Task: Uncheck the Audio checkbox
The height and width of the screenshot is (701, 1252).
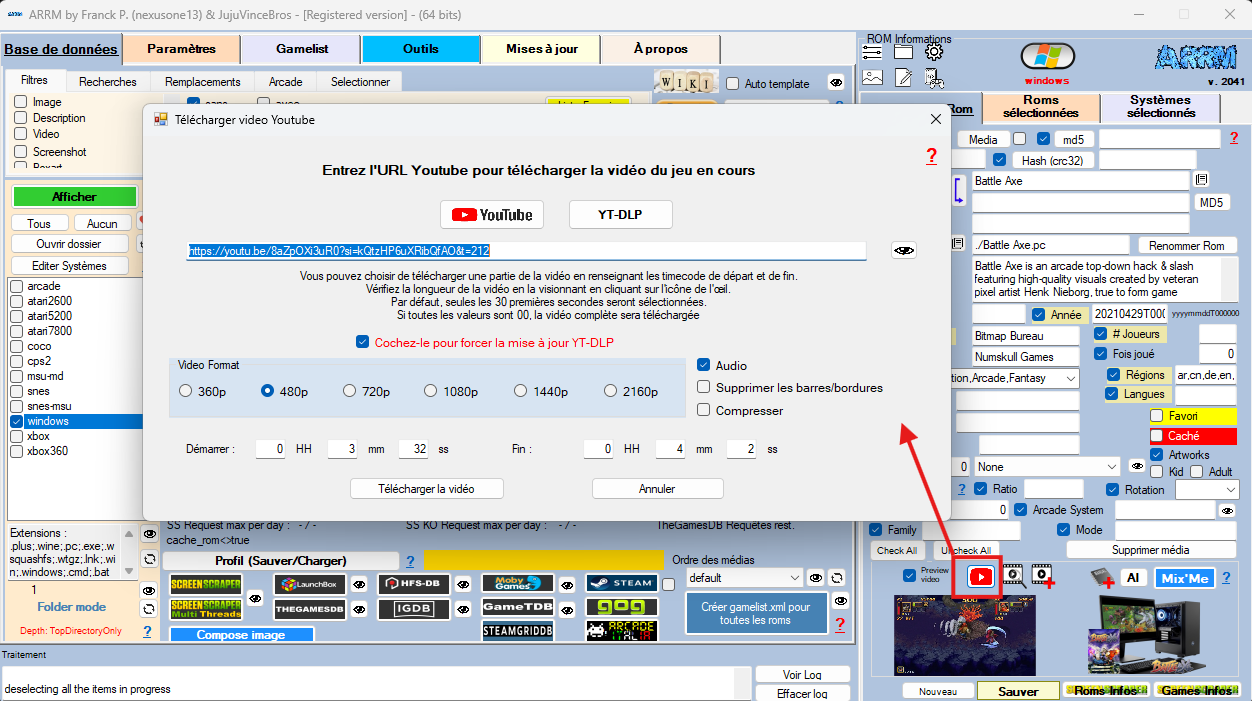Action: (704, 366)
